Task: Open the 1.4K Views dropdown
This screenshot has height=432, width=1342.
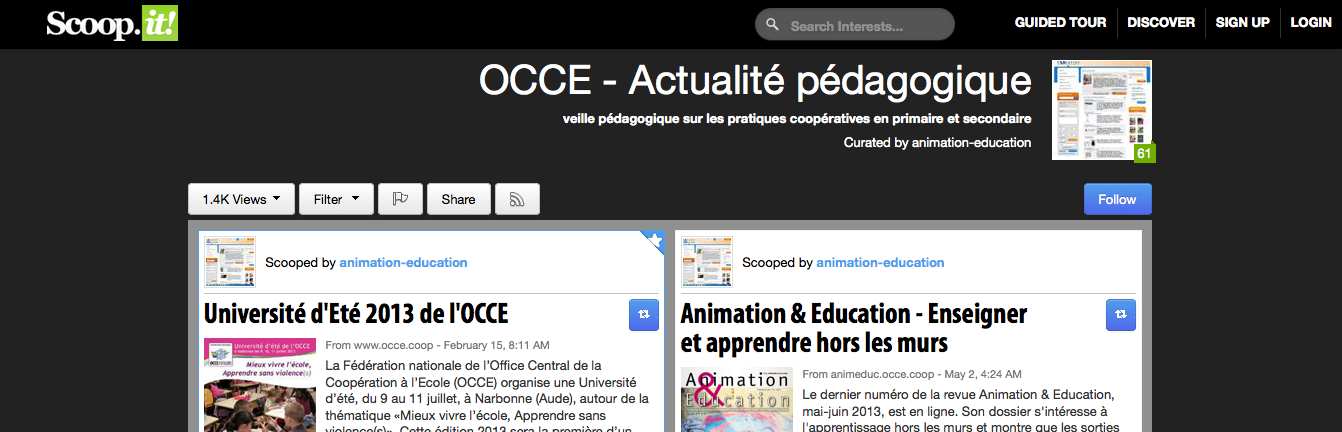Action: [x=241, y=199]
